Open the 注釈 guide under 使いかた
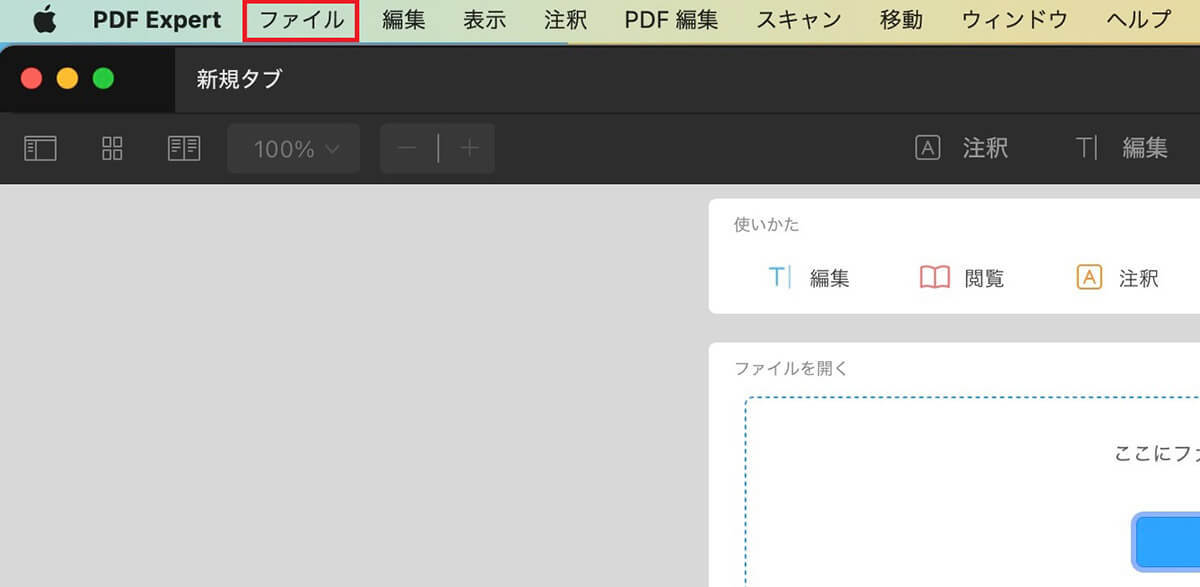Image resolution: width=1200 pixels, height=587 pixels. 1117,278
